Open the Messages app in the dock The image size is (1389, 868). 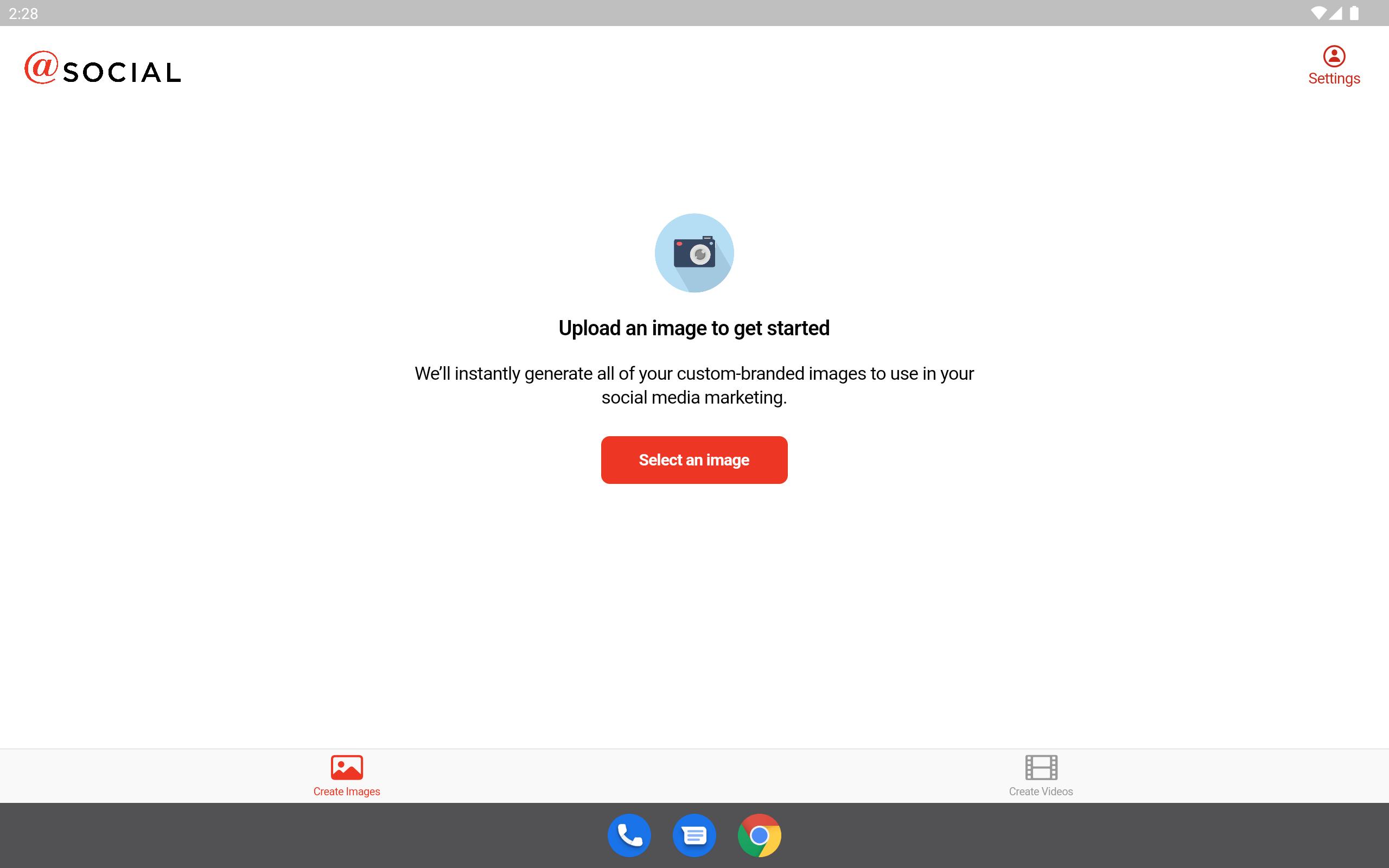tap(694, 835)
